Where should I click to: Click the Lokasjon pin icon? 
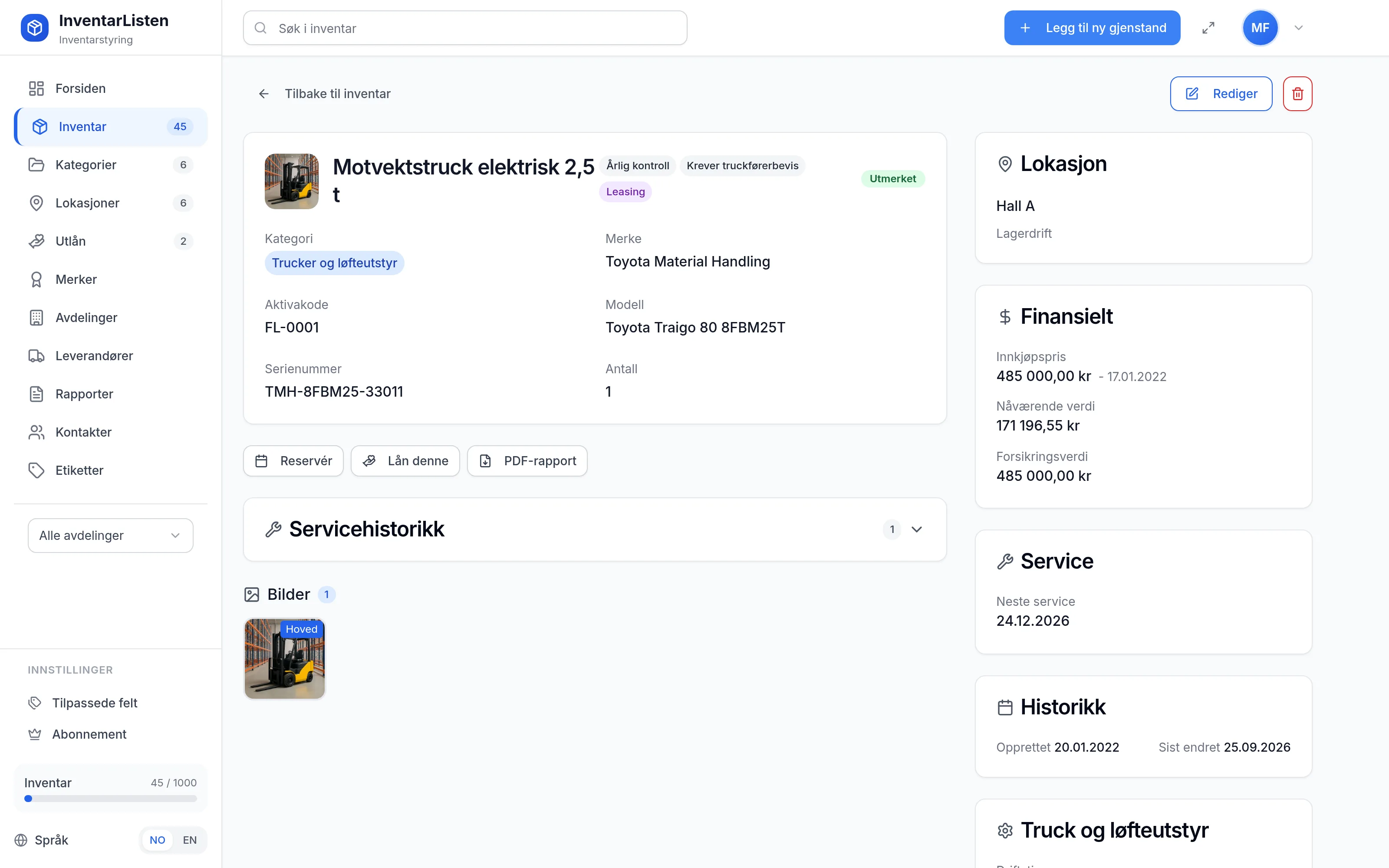pos(1005,164)
